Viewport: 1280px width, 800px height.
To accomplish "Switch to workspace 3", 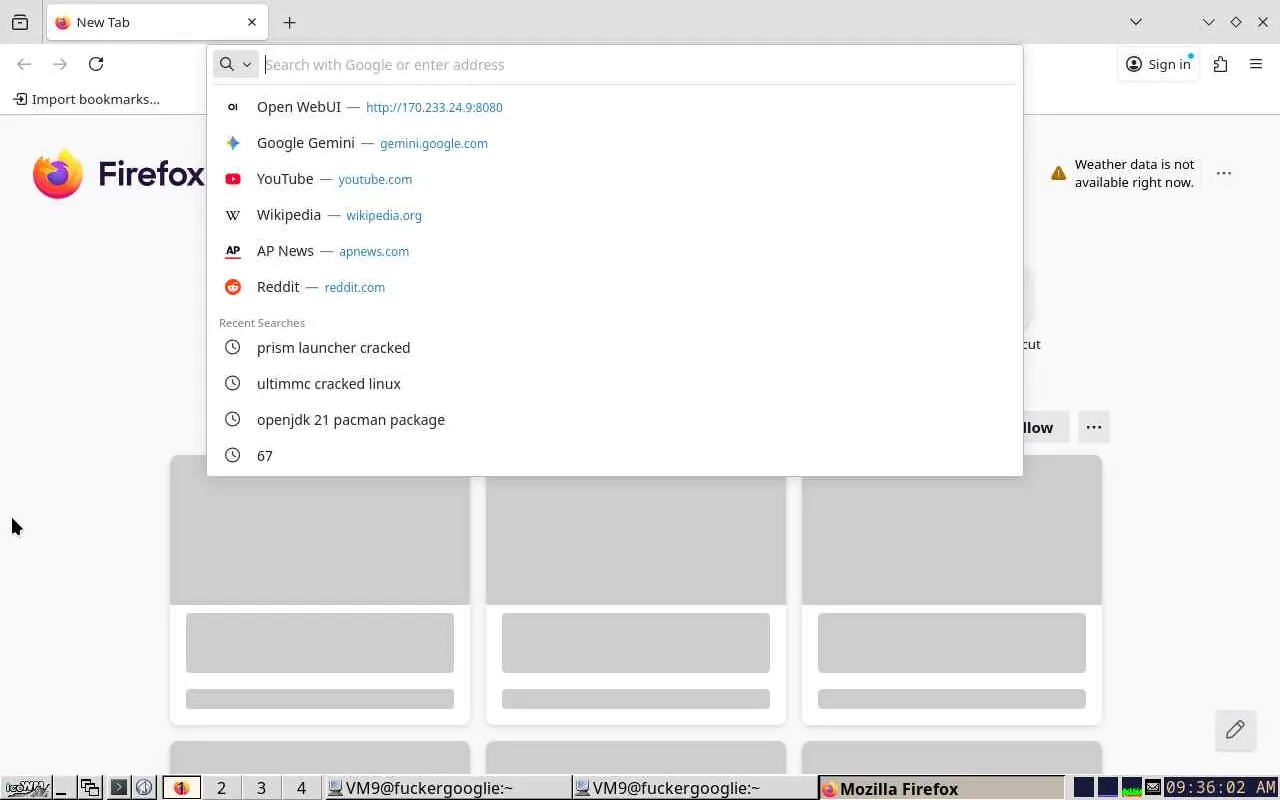I will [x=261, y=788].
